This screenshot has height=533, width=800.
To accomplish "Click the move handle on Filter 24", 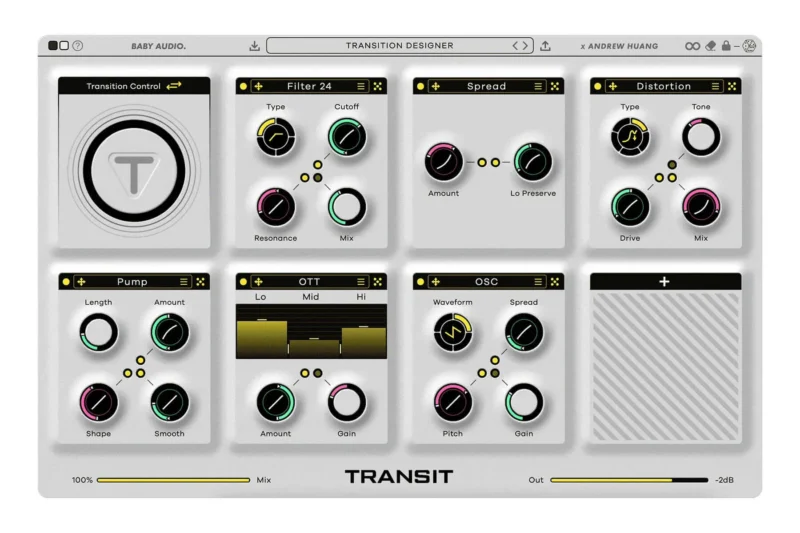I will 259,86.
